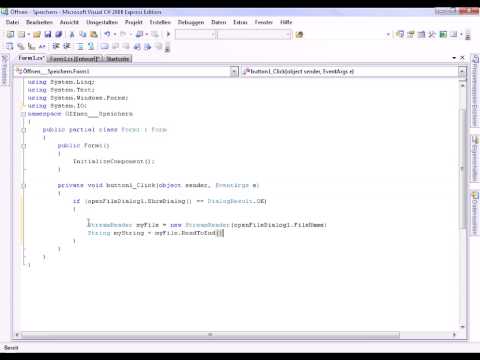Click the Display Object Member List icon

click(x=10, y=46)
